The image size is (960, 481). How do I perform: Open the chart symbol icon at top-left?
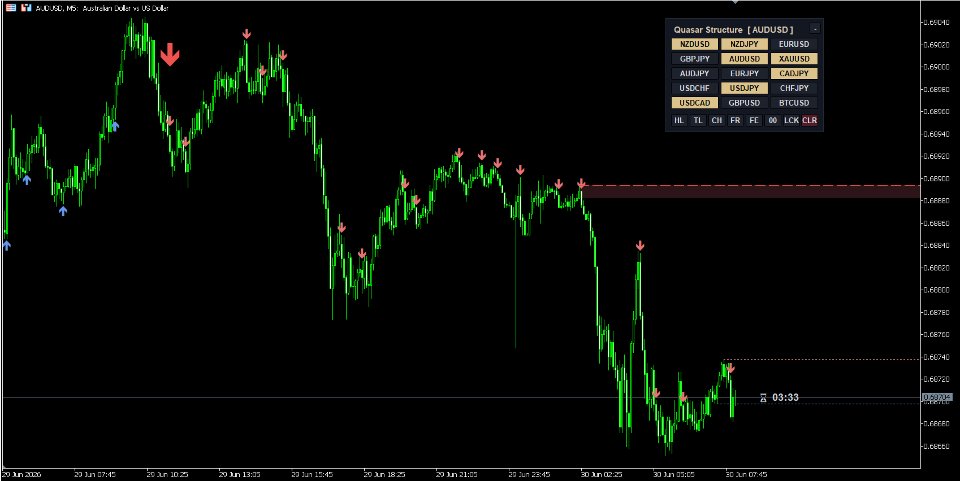click(x=10, y=8)
